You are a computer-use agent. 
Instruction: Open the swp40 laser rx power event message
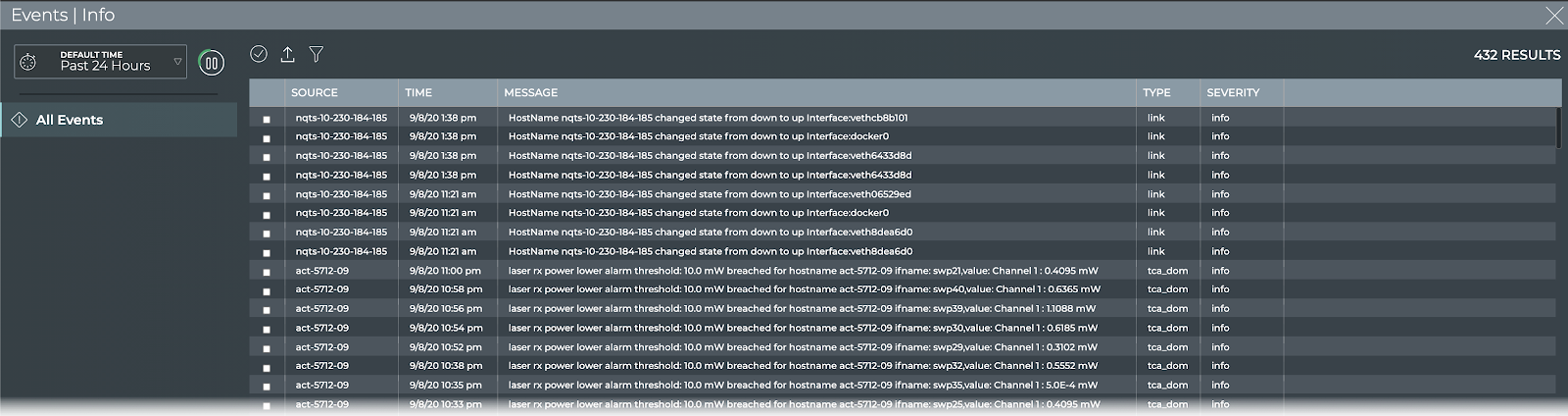coord(804,289)
